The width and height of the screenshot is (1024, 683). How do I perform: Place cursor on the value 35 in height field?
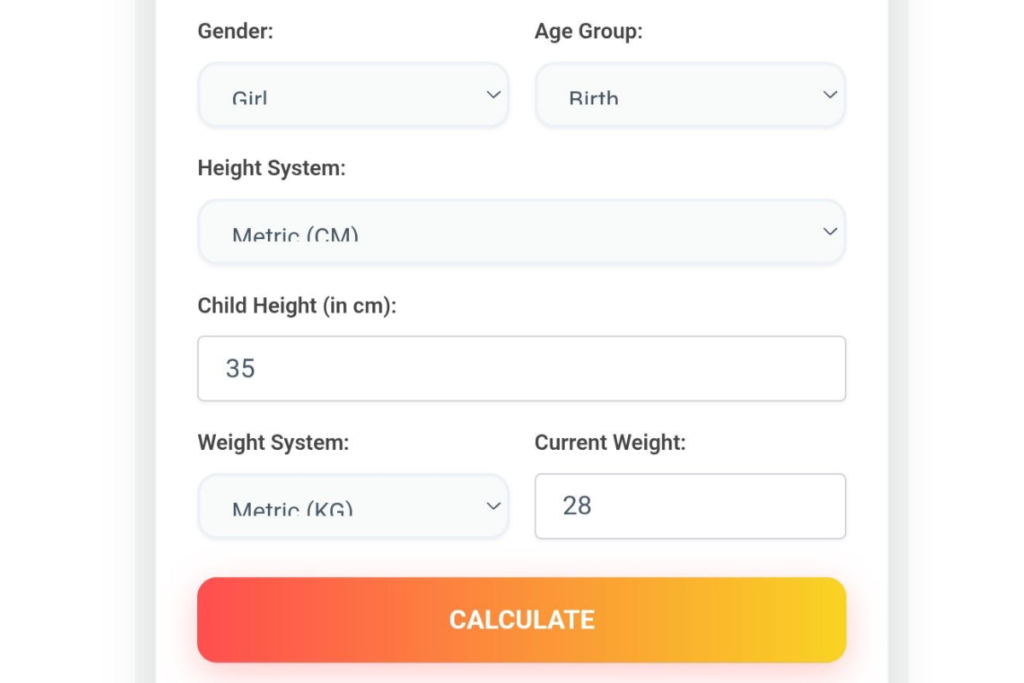tap(241, 369)
